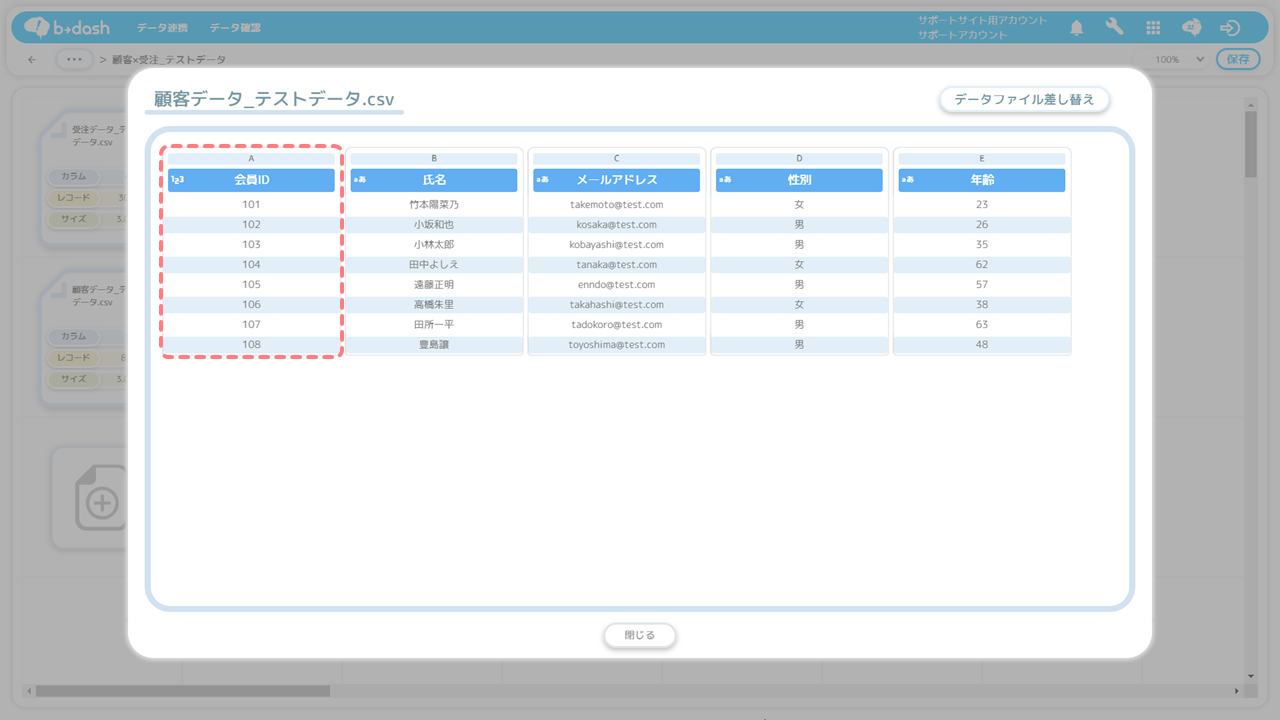Image resolution: width=1280 pixels, height=720 pixels.
Task: Open the notification bell
Action: tap(1077, 28)
